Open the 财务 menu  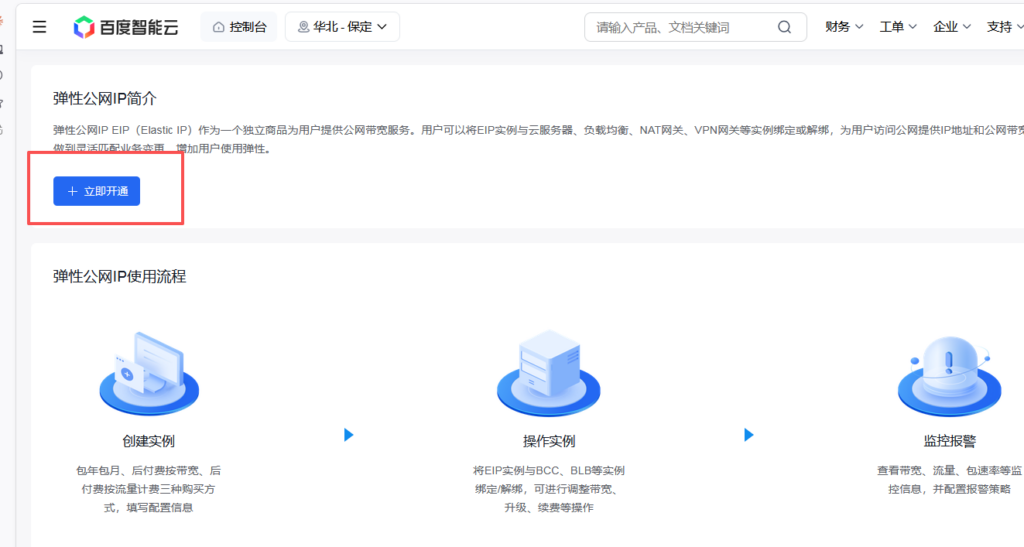pos(844,27)
